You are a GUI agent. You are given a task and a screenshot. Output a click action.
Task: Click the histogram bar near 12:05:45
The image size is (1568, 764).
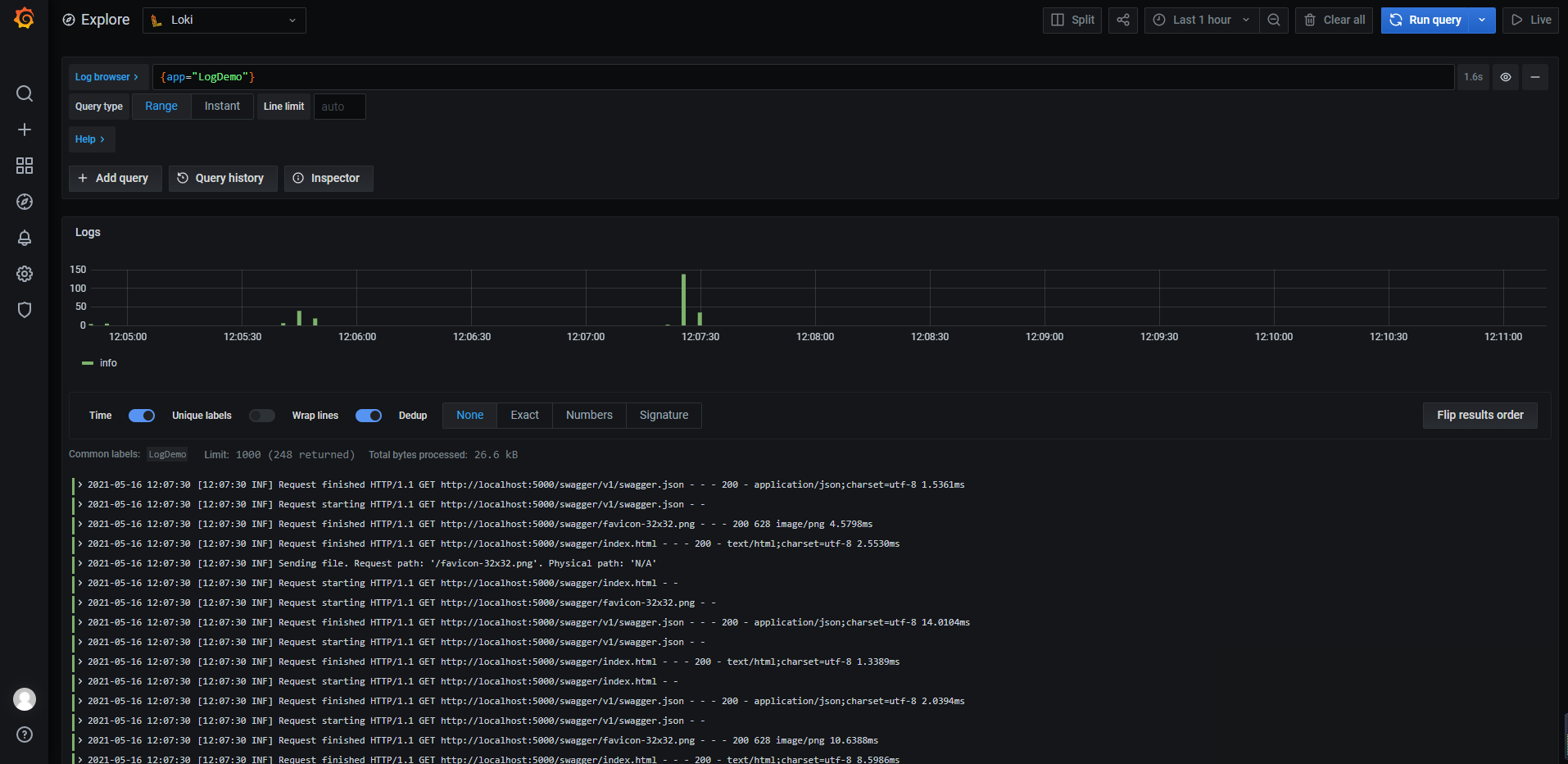click(x=299, y=318)
